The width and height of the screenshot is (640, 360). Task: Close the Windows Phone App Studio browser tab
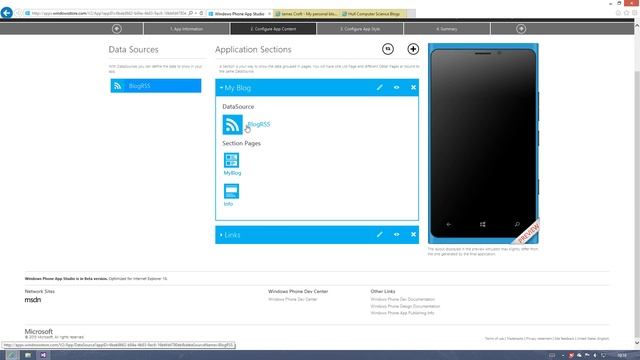tap(269, 13)
